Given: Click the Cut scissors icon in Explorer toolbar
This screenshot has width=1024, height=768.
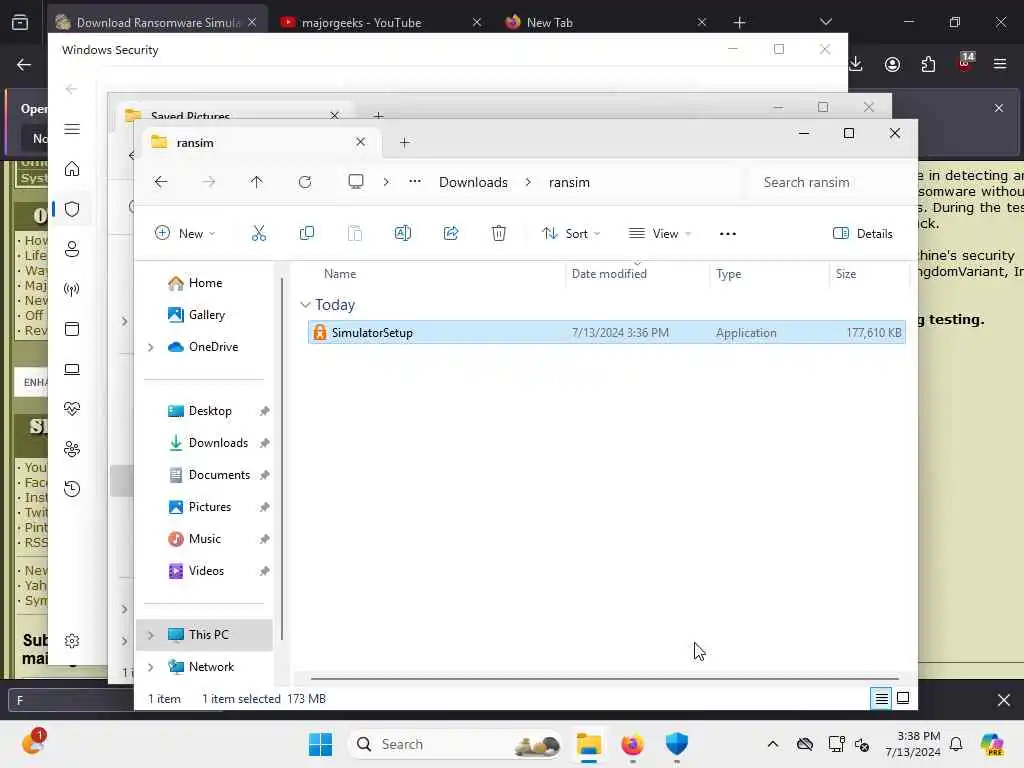Looking at the screenshot, I should point(259,233).
